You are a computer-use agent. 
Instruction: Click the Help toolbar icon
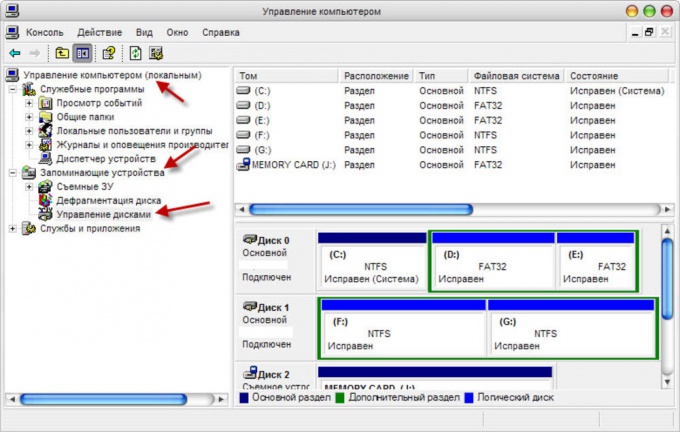[x=109, y=52]
